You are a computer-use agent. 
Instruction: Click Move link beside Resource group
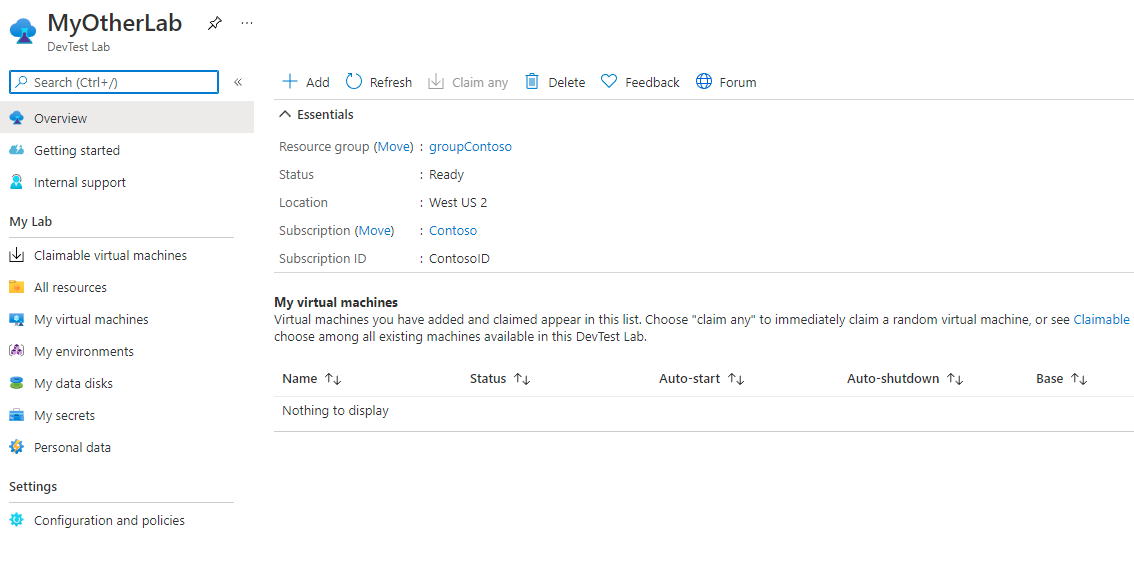coord(394,147)
